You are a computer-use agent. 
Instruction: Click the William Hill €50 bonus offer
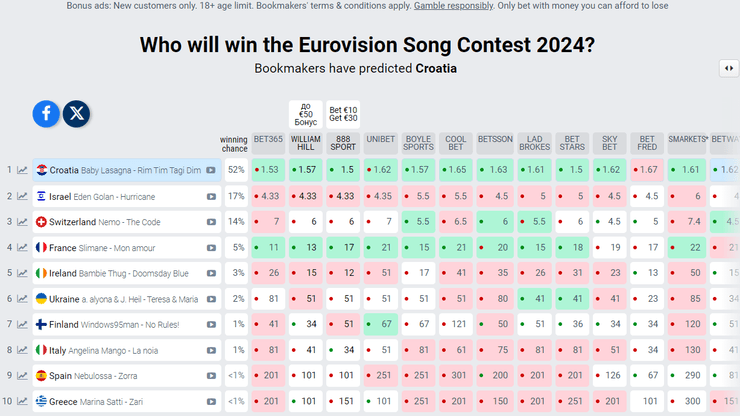point(305,114)
